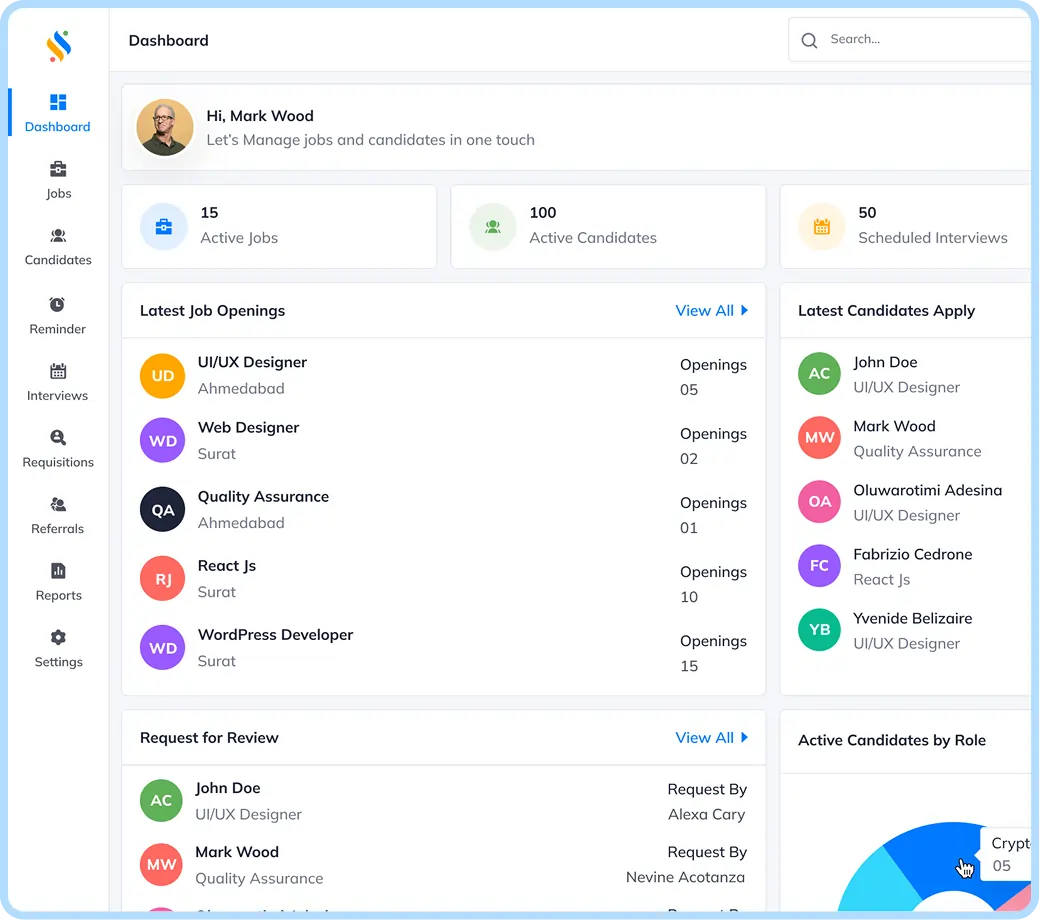Click the MW avatar in Latest Candidates Apply
1040x920 pixels.
820,438
